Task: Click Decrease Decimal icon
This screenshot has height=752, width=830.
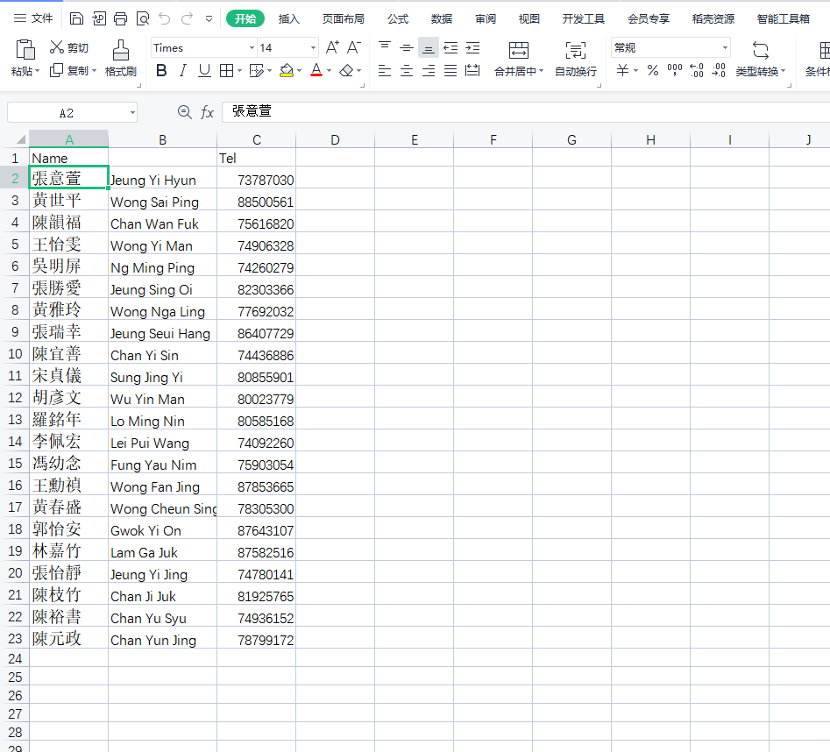Action: coord(718,70)
